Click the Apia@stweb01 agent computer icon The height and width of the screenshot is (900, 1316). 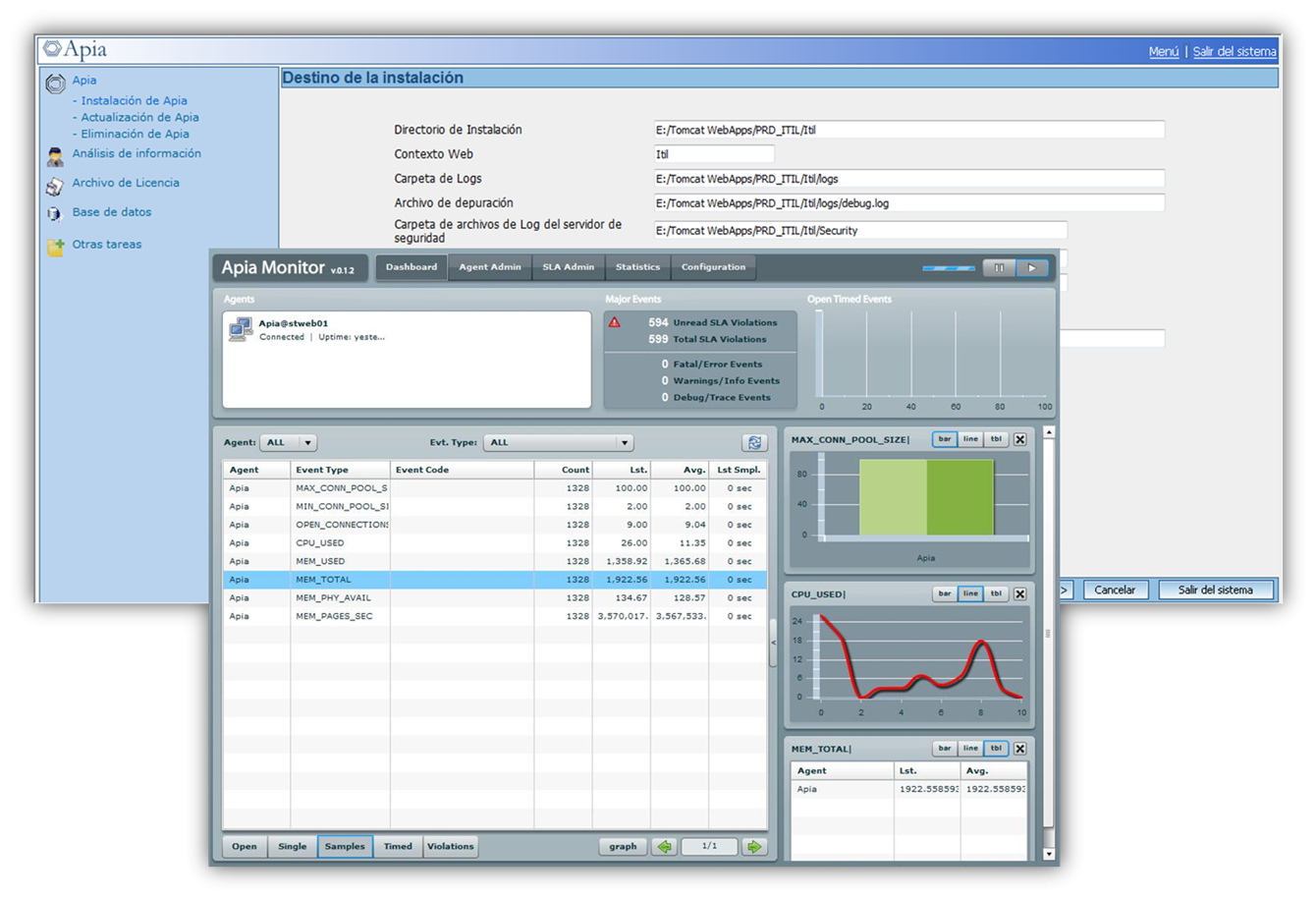tap(241, 329)
